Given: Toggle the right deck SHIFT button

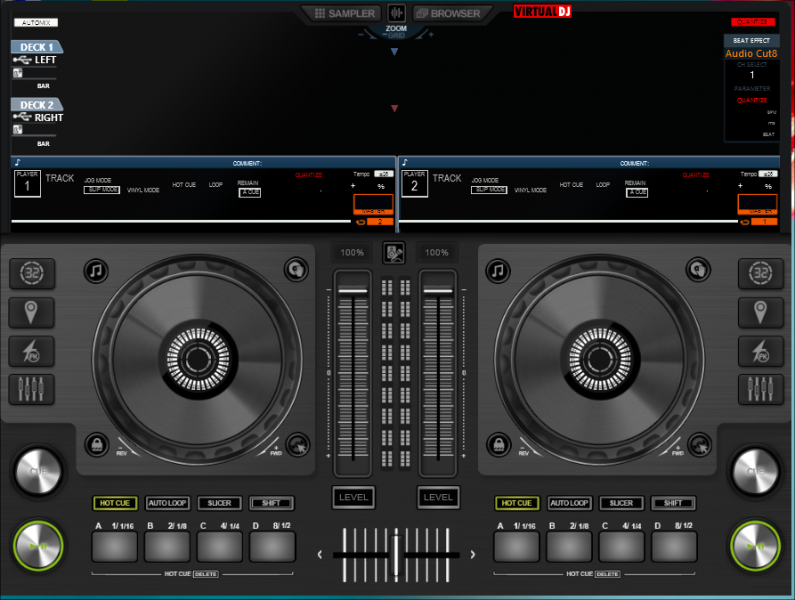Looking at the screenshot, I should point(673,503).
